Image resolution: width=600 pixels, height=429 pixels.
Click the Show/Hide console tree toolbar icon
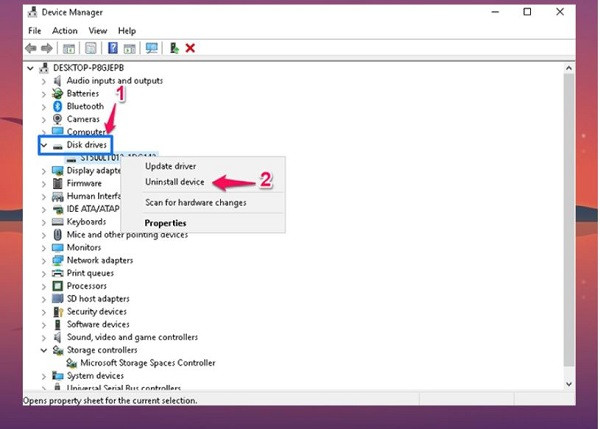[69, 48]
